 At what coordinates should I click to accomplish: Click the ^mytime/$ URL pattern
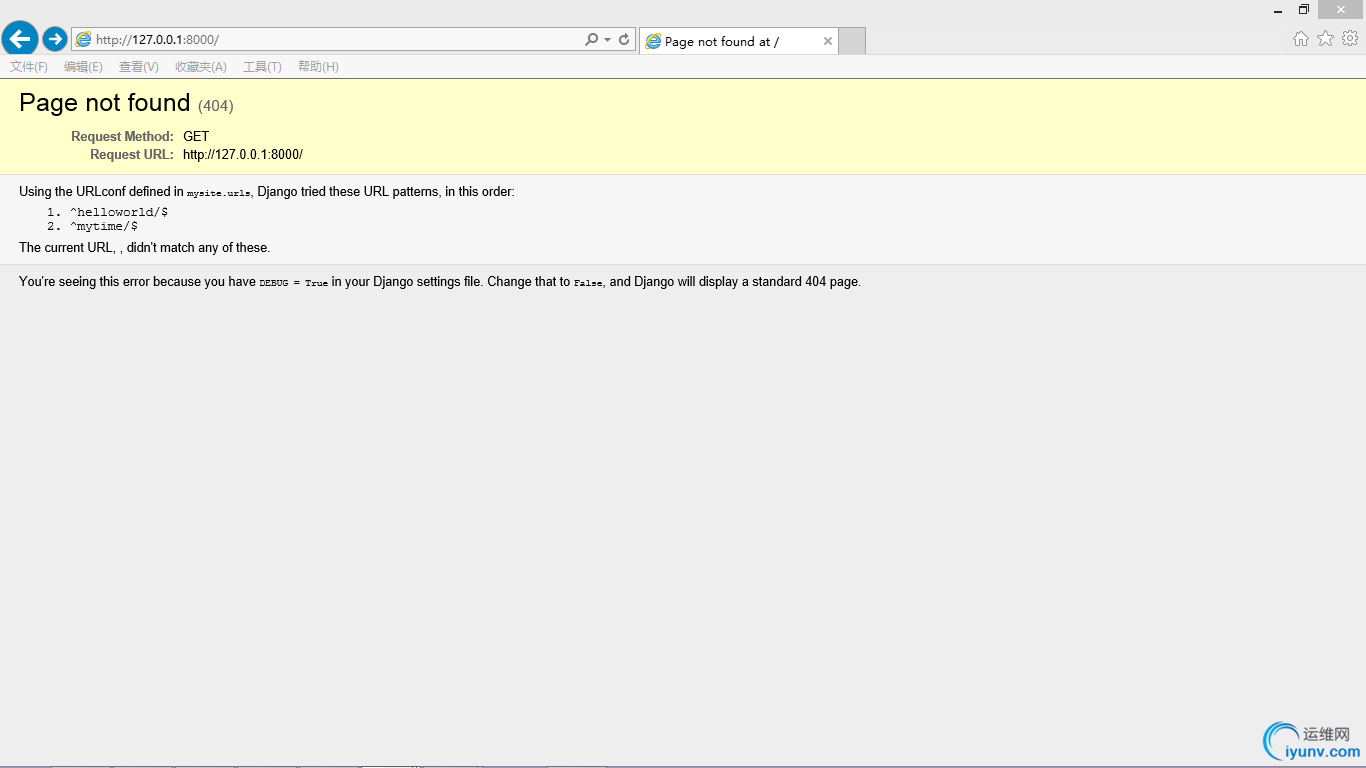coord(103,226)
